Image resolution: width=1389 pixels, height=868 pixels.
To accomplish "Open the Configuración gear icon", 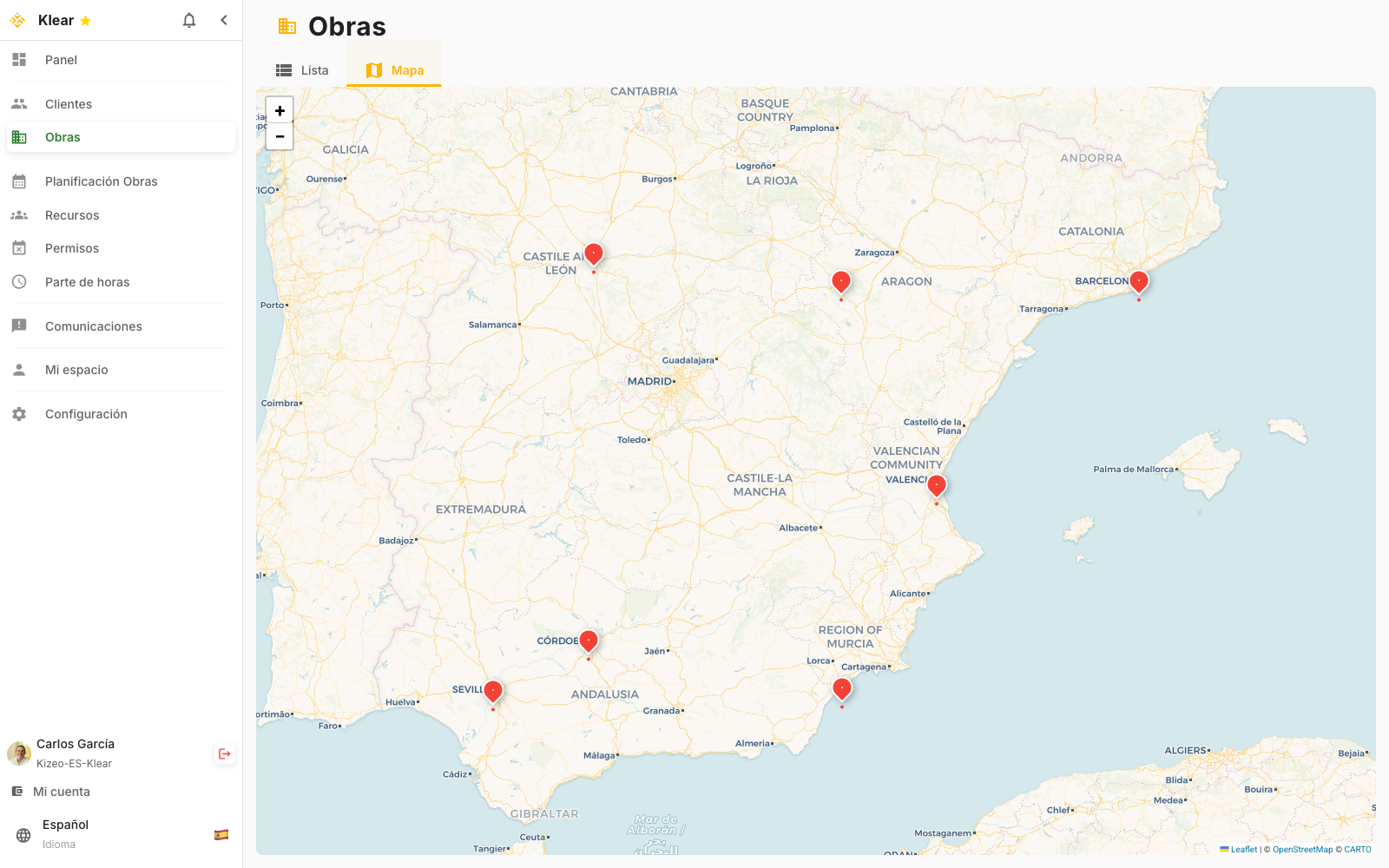I will [19, 414].
